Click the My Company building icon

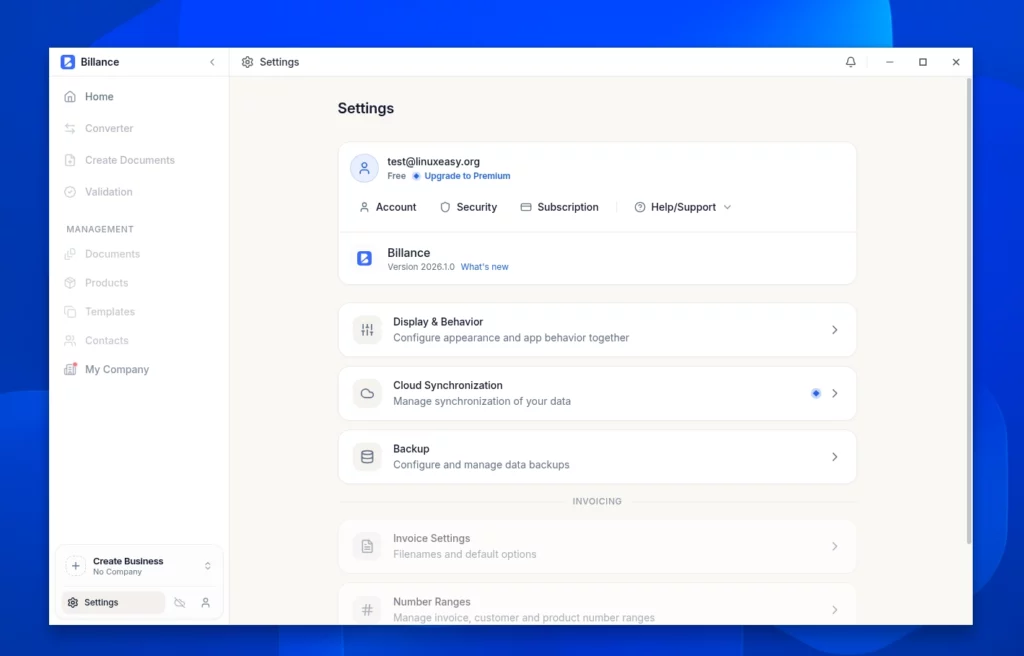[x=70, y=369]
